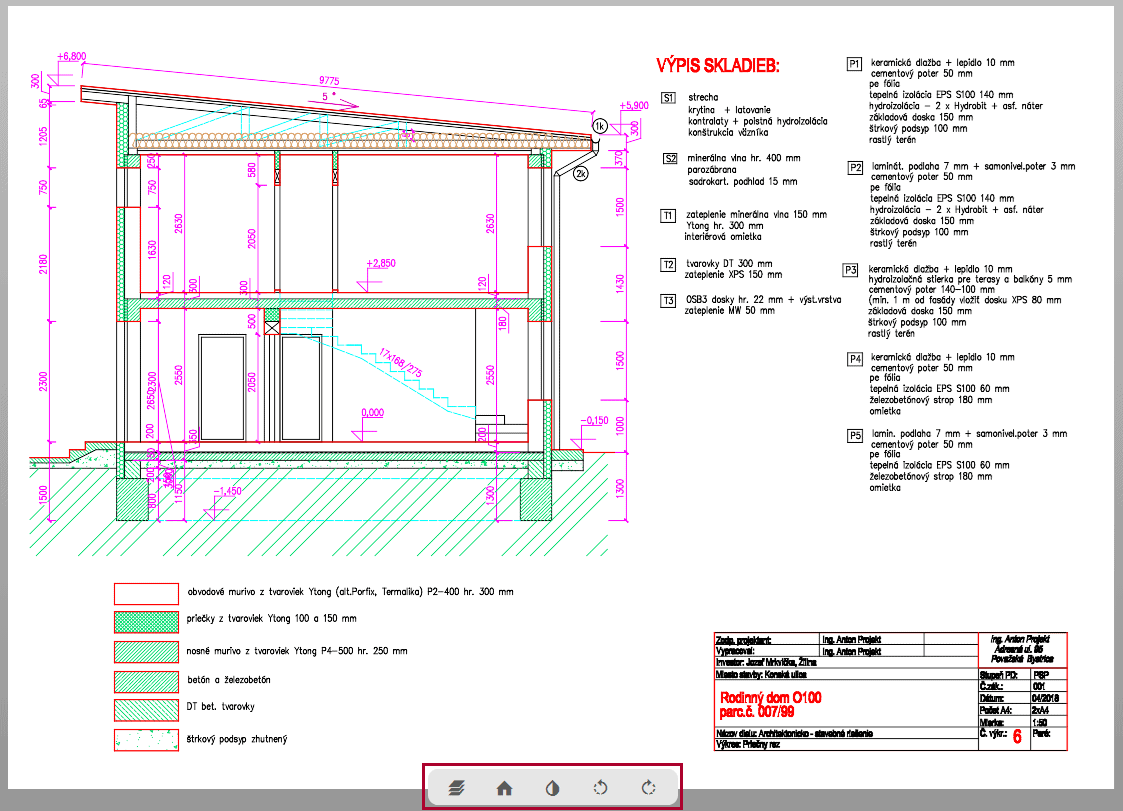
Task: Open the layers panel icon
Action: (x=457, y=788)
